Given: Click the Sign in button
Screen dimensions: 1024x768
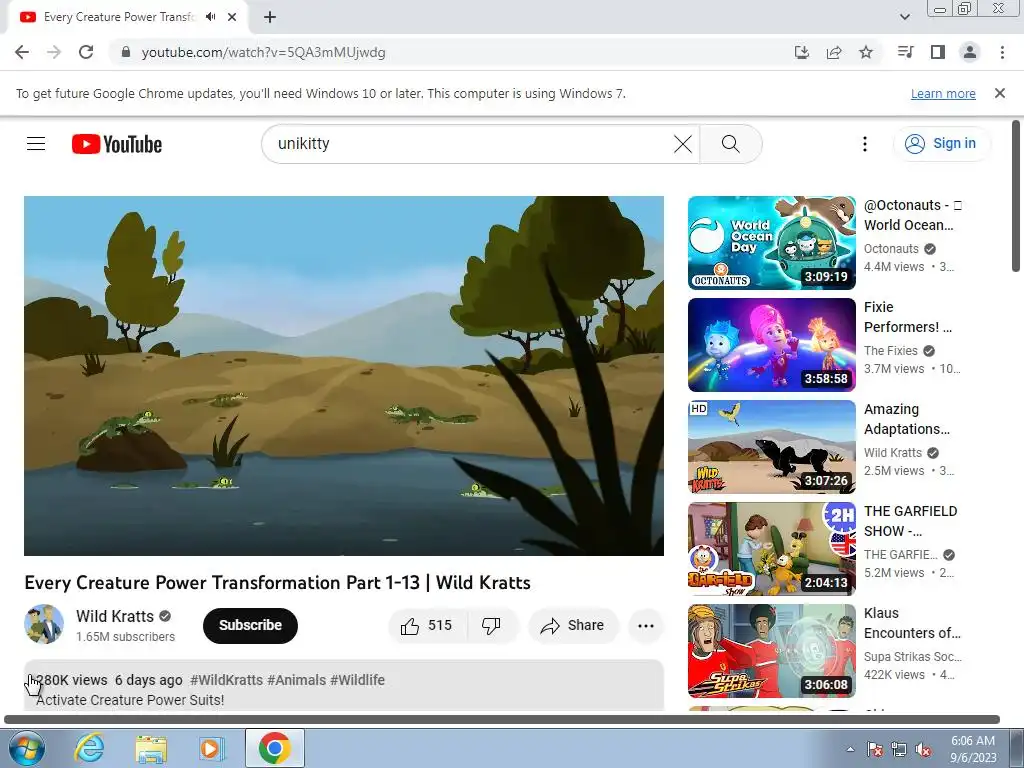Looking at the screenshot, I should point(941,144).
